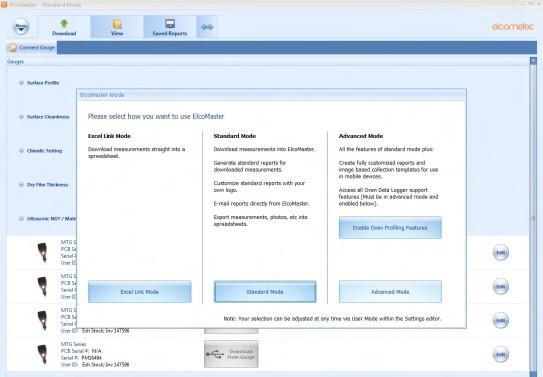Click the Elcometer logo
The width and height of the screenshot is (543, 377).
coord(513,27)
